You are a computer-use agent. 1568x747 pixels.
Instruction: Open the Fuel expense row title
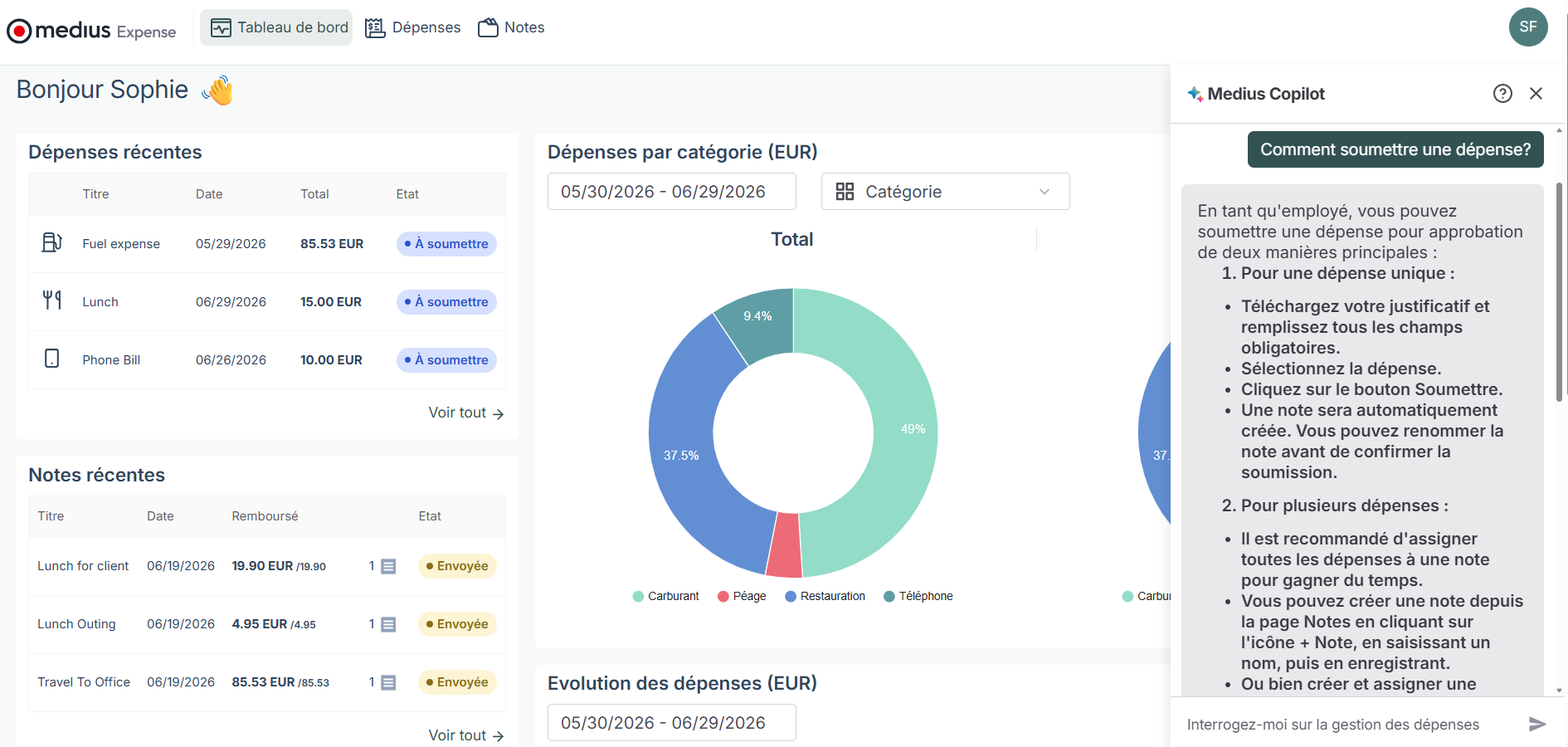click(x=121, y=244)
